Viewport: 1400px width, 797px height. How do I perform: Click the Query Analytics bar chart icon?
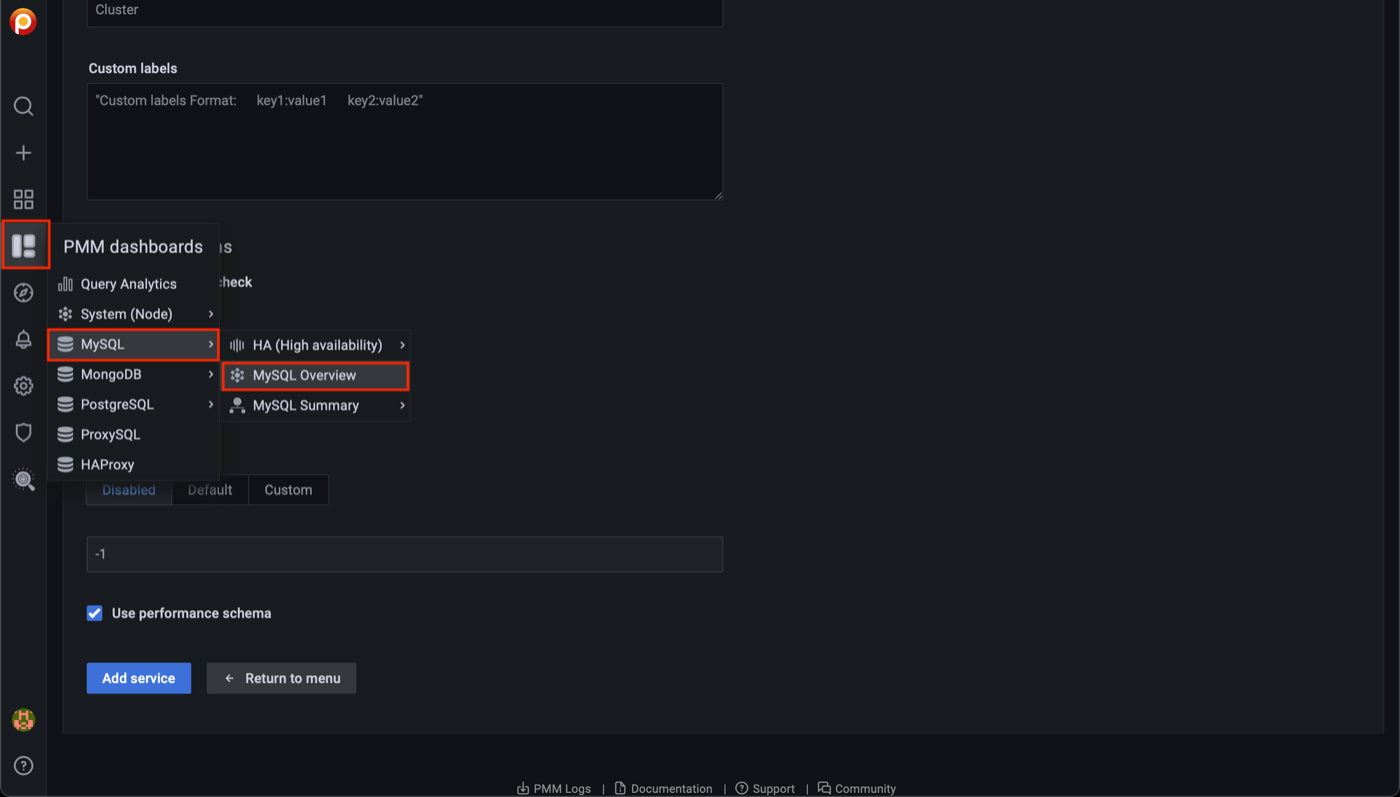65,284
